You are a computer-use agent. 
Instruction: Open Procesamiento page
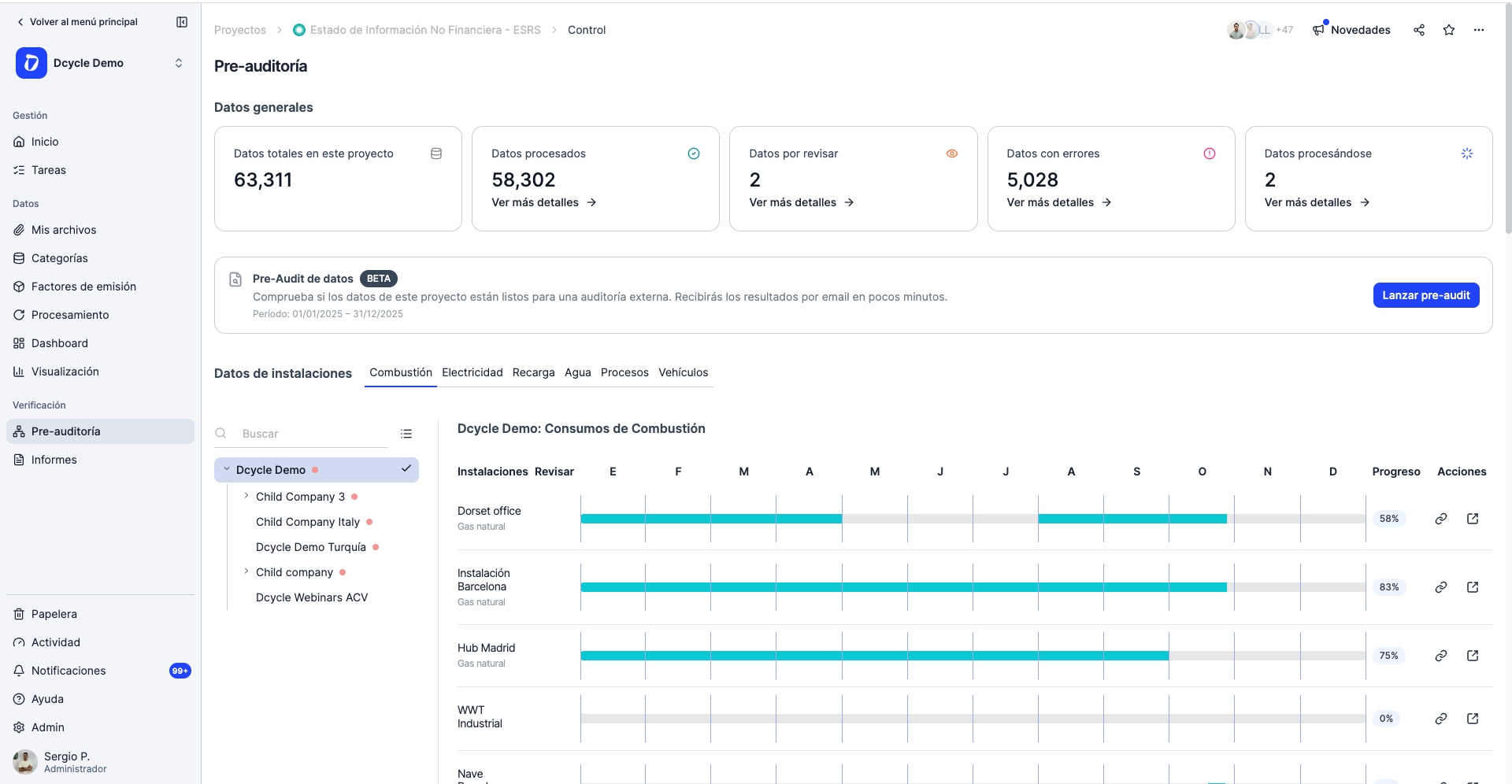point(100,315)
